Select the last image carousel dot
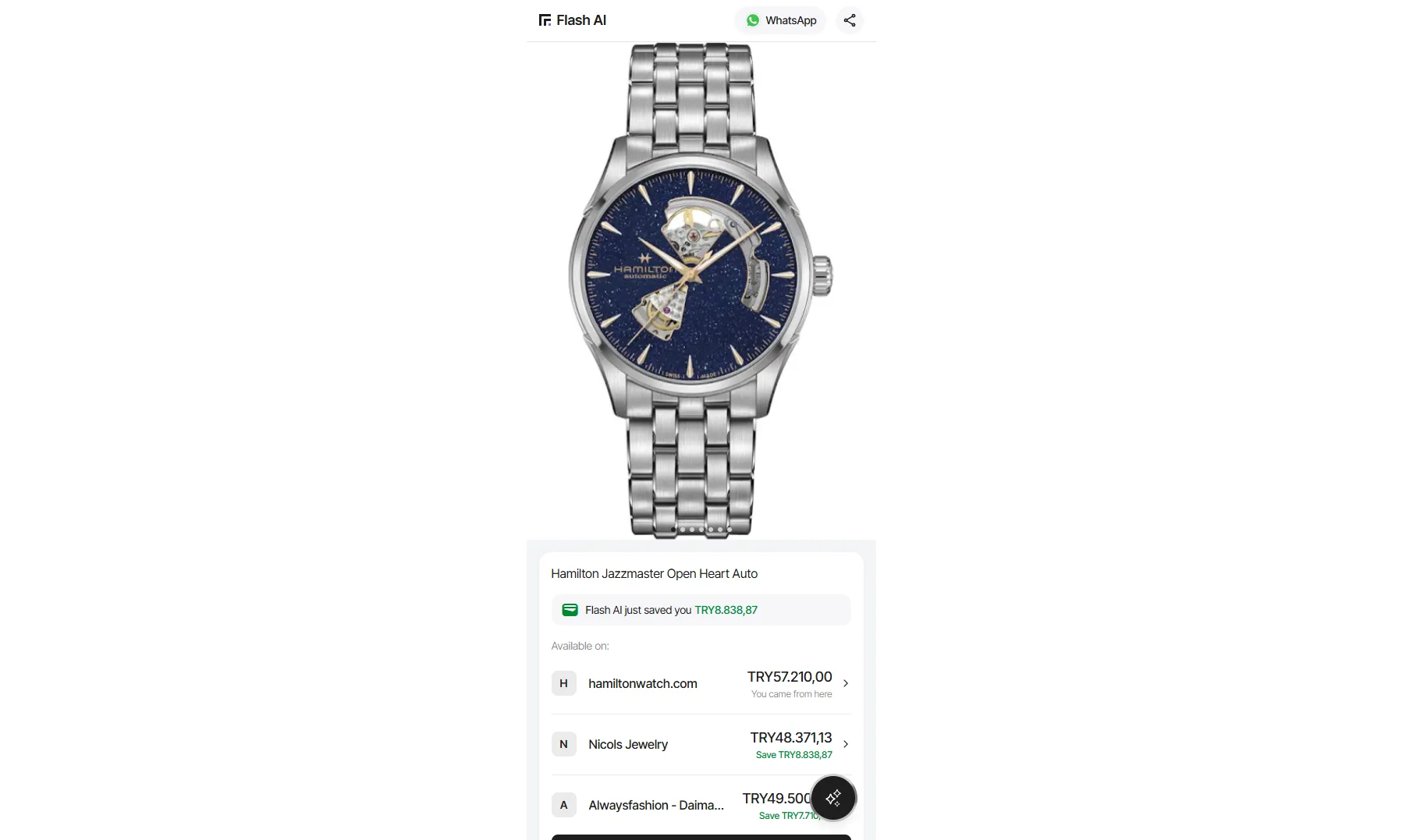This screenshot has width=1406, height=840. pyautogui.click(x=730, y=530)
